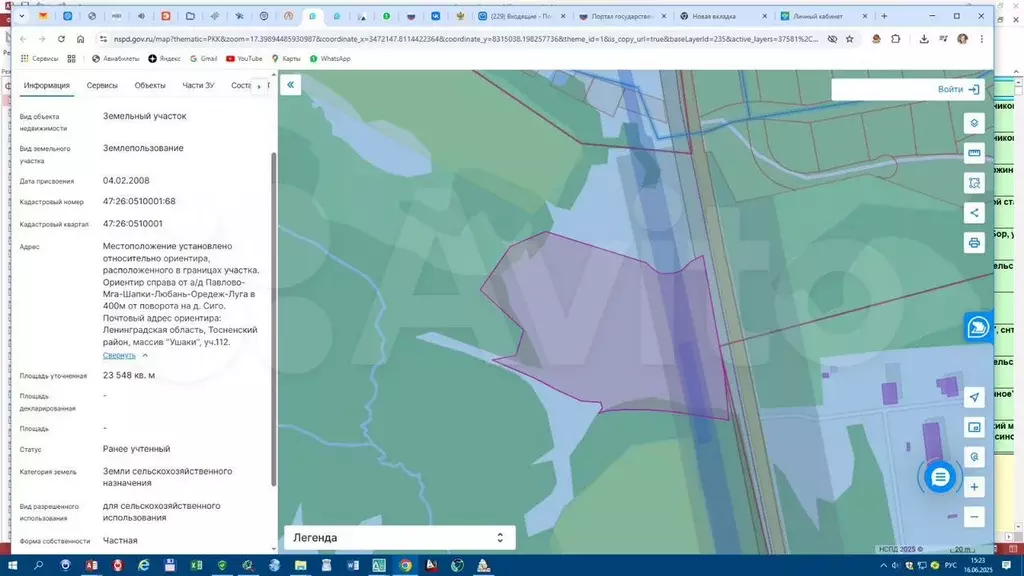This screenshot has height=576, width=1024.
Task: Collapse the address text via Свернуть chevron
Action: (x=145, y=355)
